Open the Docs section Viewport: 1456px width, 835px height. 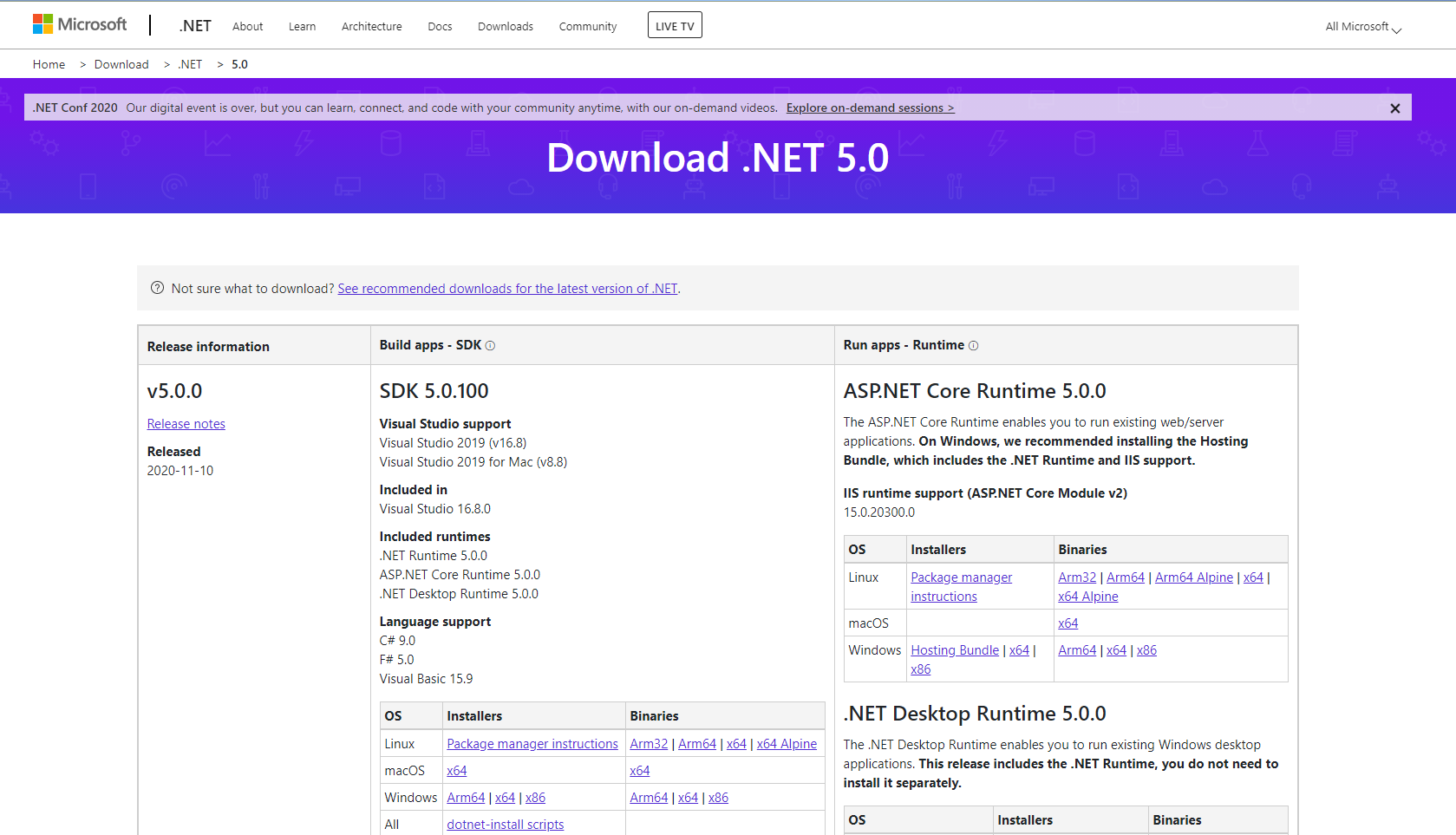440,26
